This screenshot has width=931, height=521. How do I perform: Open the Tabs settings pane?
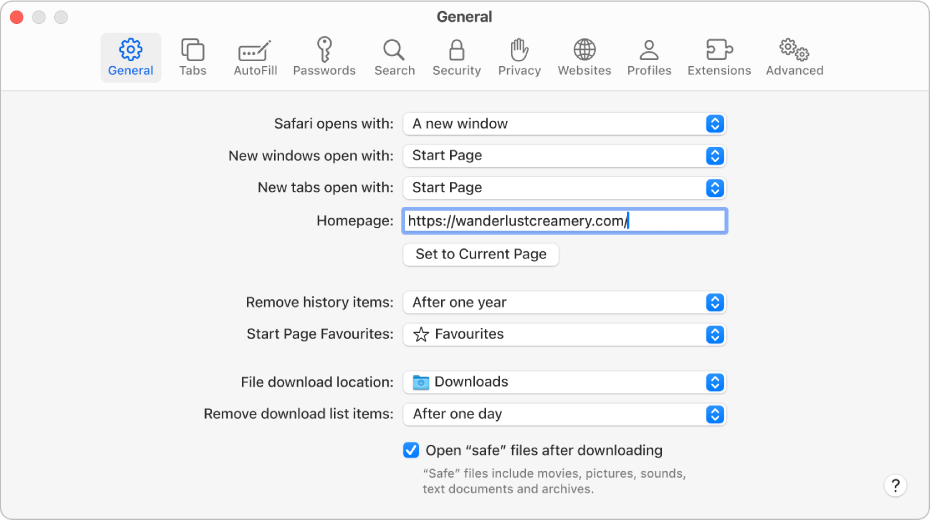coord(193,57)
